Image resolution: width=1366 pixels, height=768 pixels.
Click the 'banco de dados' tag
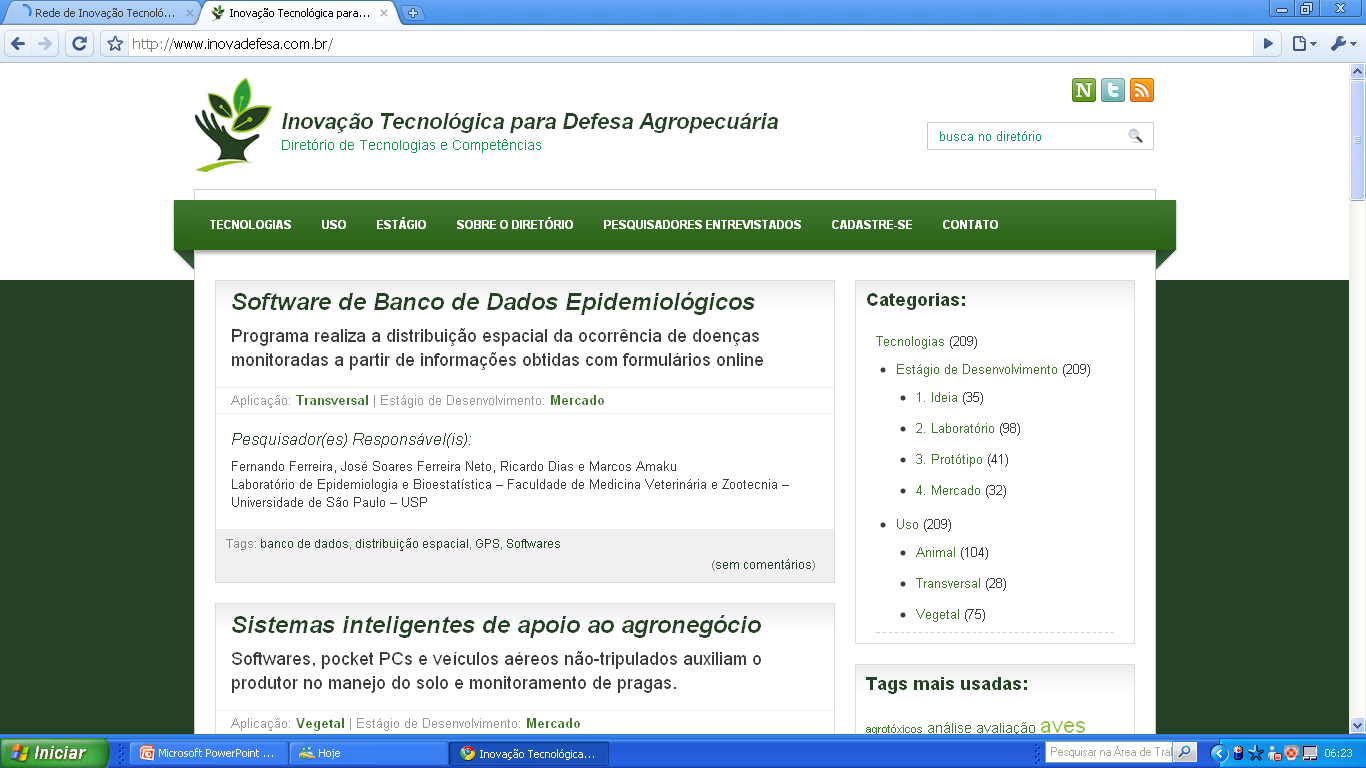(304, 544)
